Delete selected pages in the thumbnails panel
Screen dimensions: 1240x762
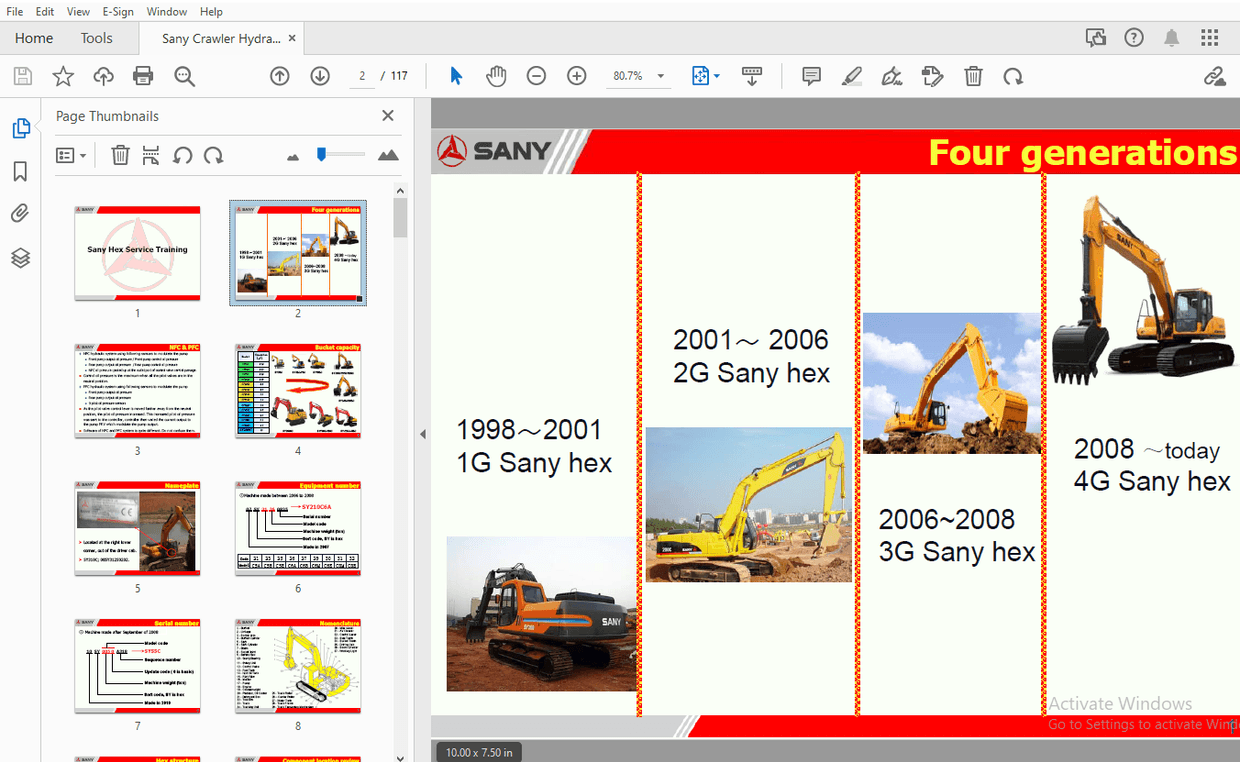point(120,155)
